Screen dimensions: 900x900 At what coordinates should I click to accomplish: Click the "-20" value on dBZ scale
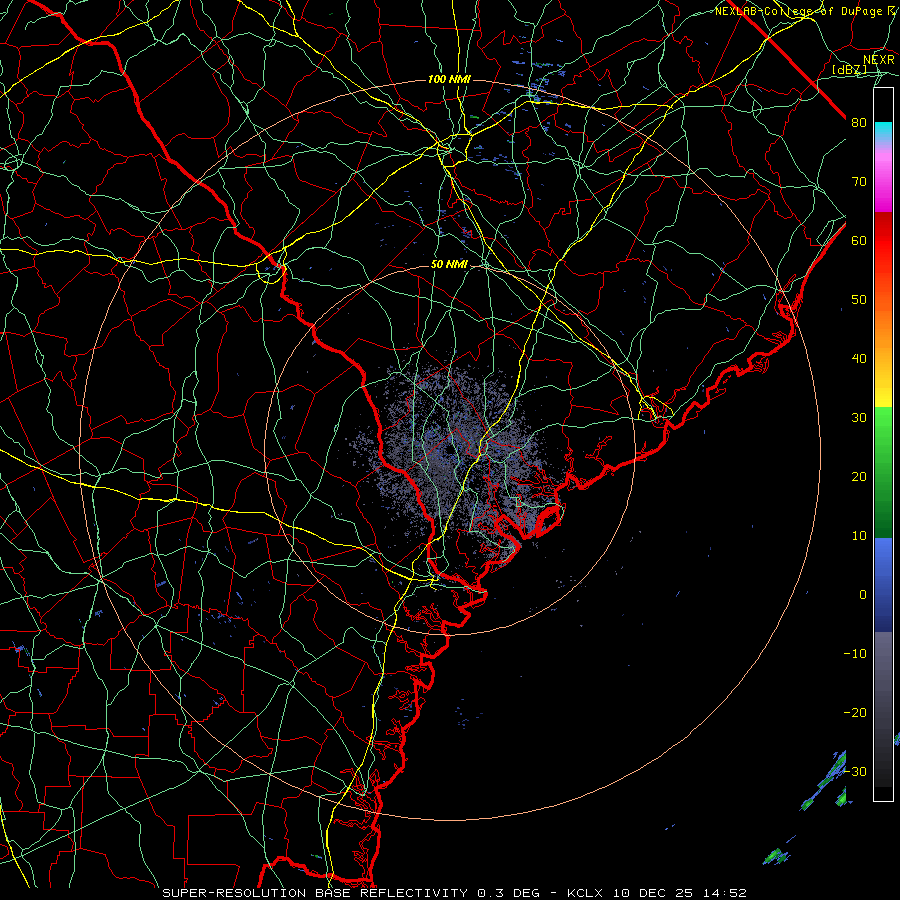[855, 712]
